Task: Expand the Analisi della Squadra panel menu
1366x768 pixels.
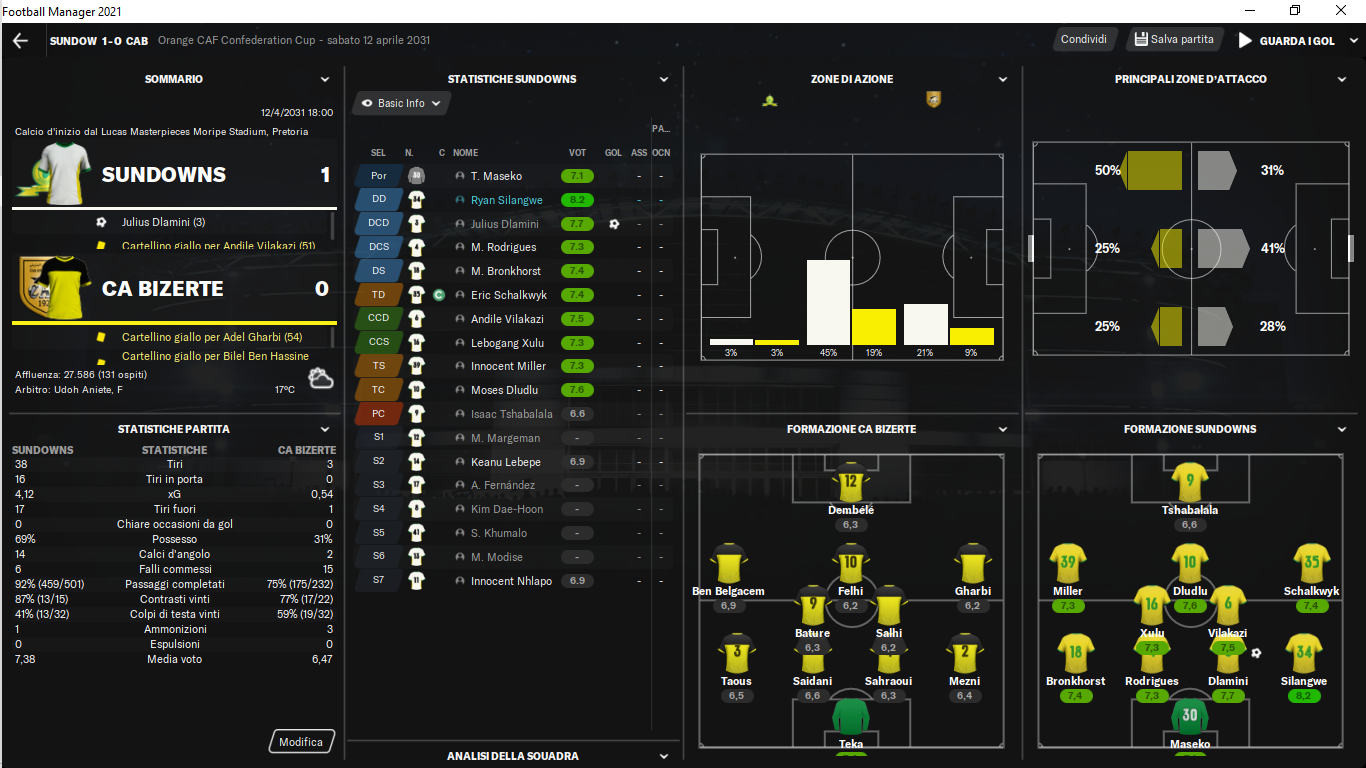Action: click(665, 756)
